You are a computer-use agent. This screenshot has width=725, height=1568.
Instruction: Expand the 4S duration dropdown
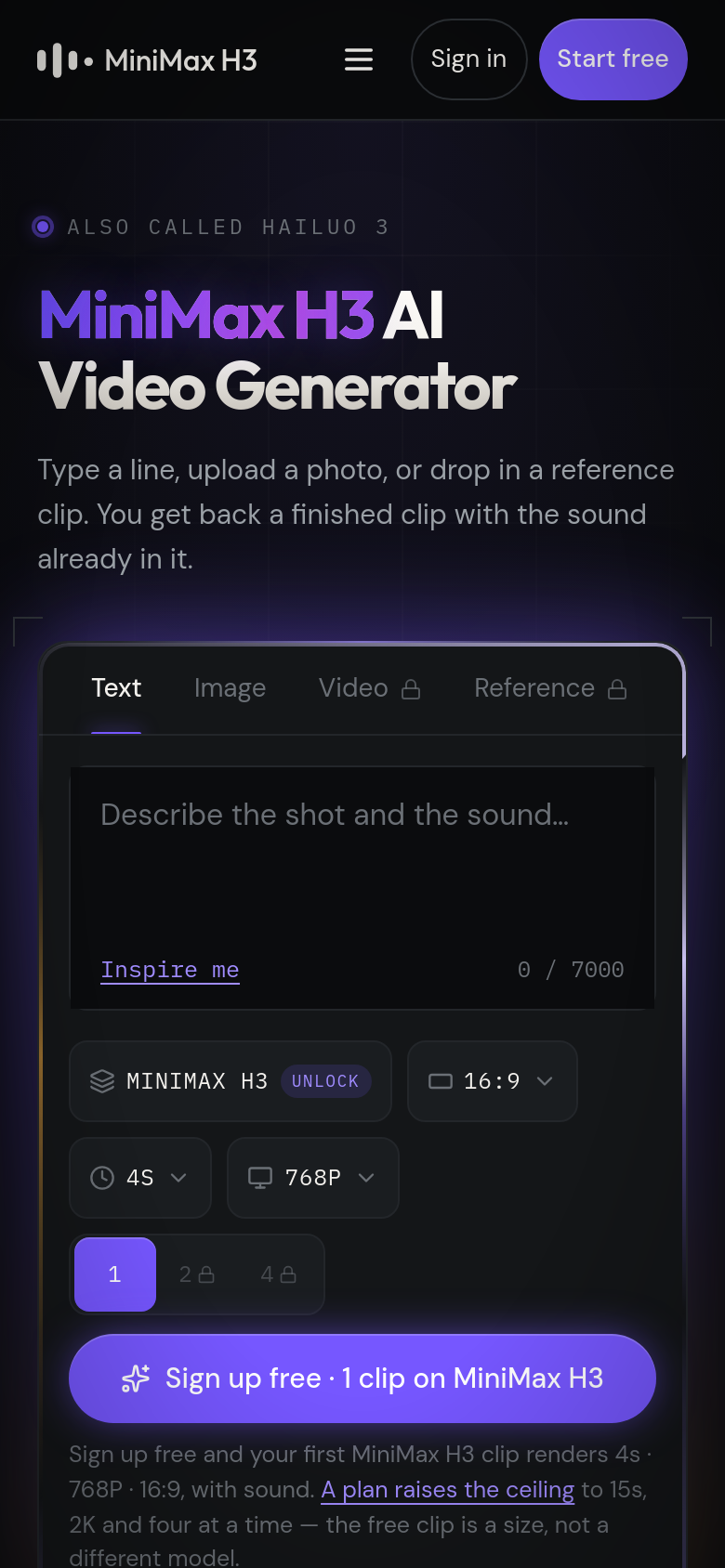(x=140, y=1178)
